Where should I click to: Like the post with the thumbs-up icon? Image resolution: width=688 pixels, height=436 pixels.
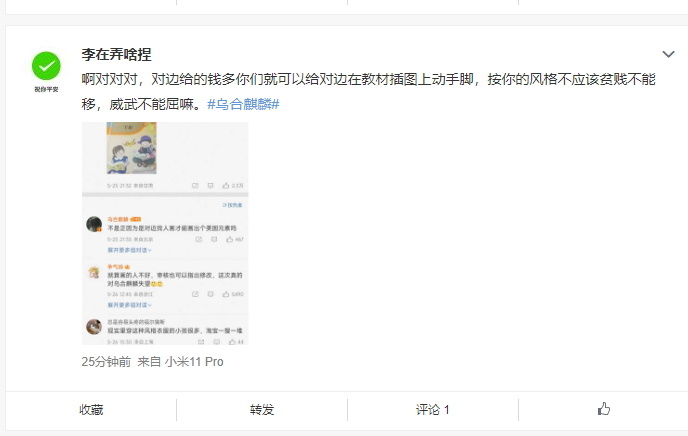(604, 409)
